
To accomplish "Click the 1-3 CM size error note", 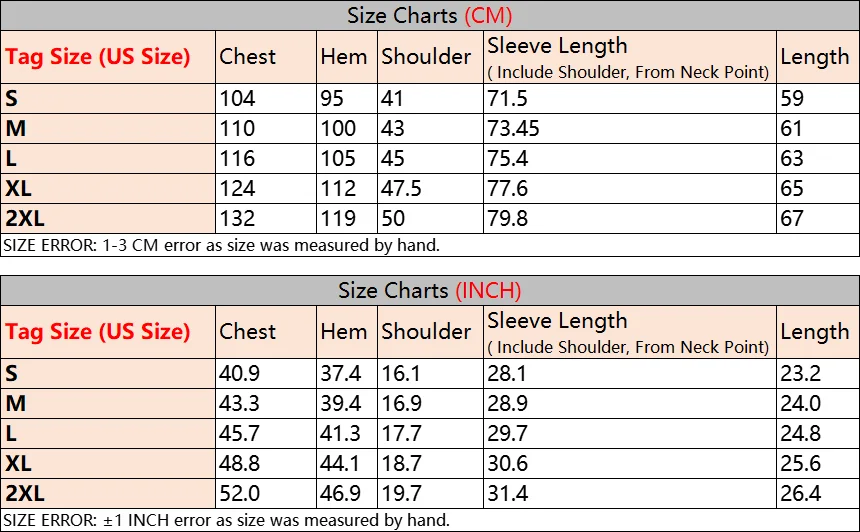I will pyautogui.click(x=222, y=245).
